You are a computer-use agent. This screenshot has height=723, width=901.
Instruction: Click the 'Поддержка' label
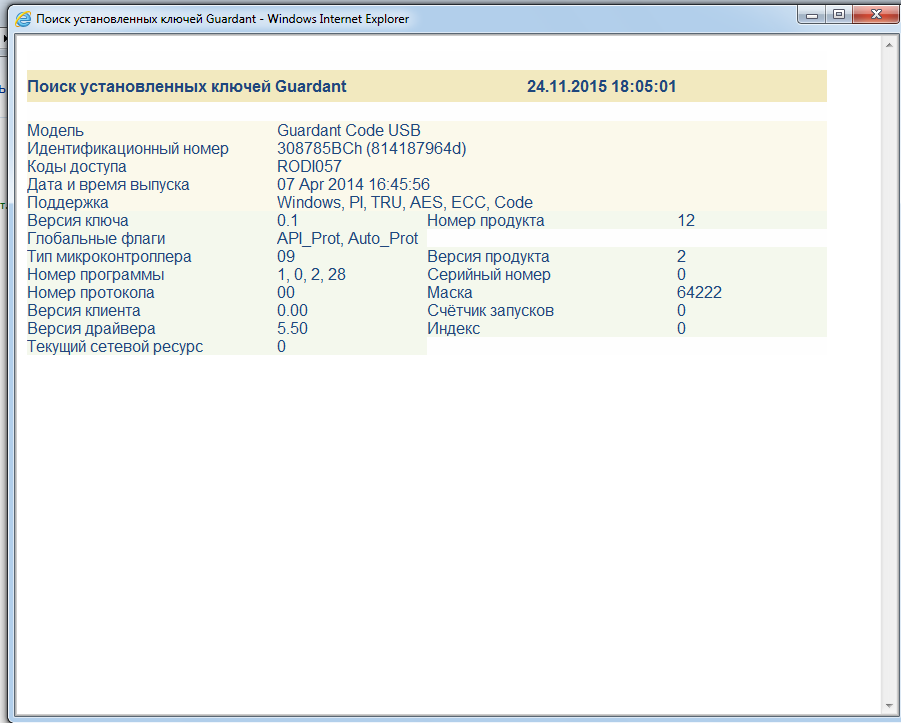coord(68,203)
